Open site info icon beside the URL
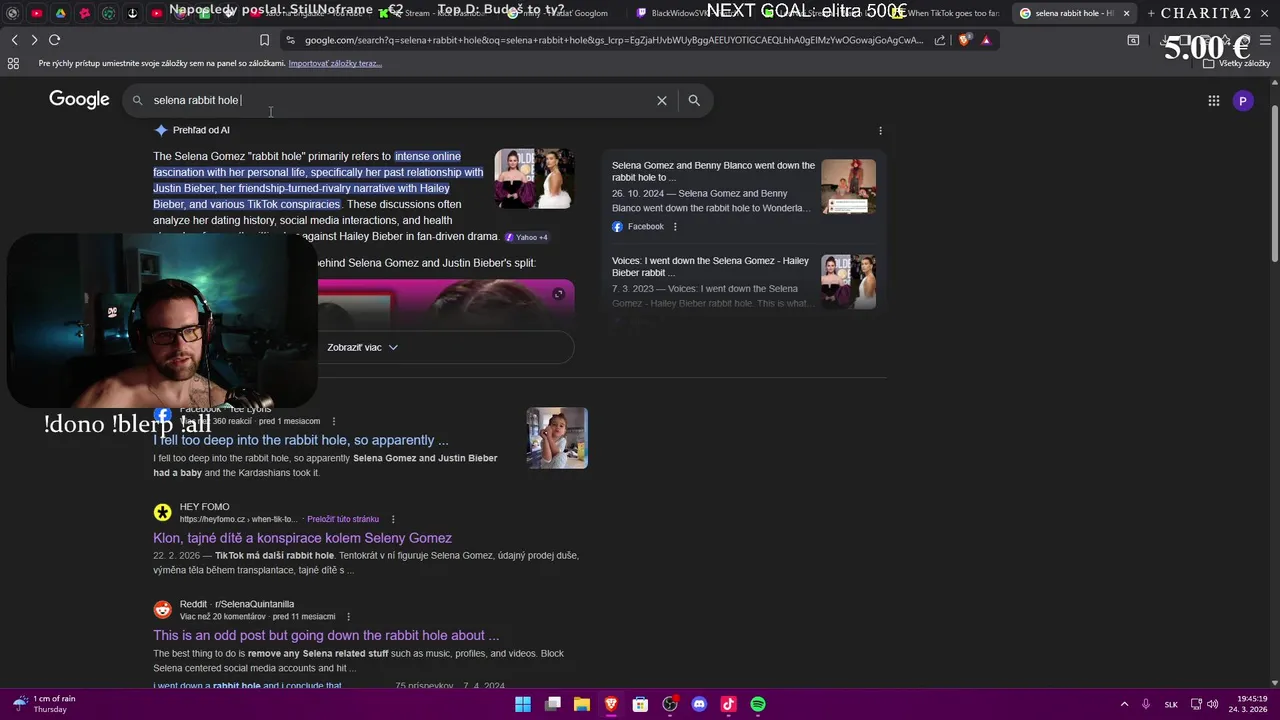 pyautogui.click(x=290, y=40)
